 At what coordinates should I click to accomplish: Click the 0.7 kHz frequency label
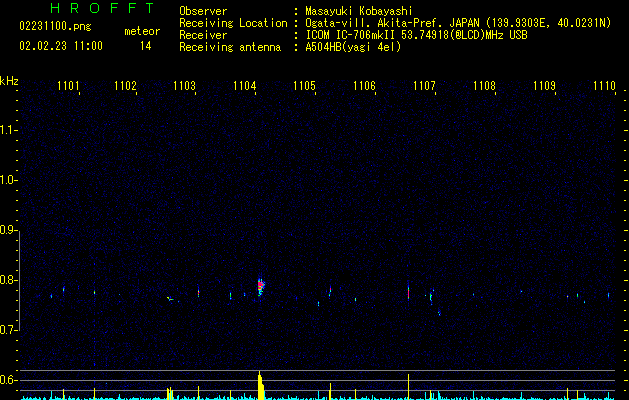tap(8, 330)
